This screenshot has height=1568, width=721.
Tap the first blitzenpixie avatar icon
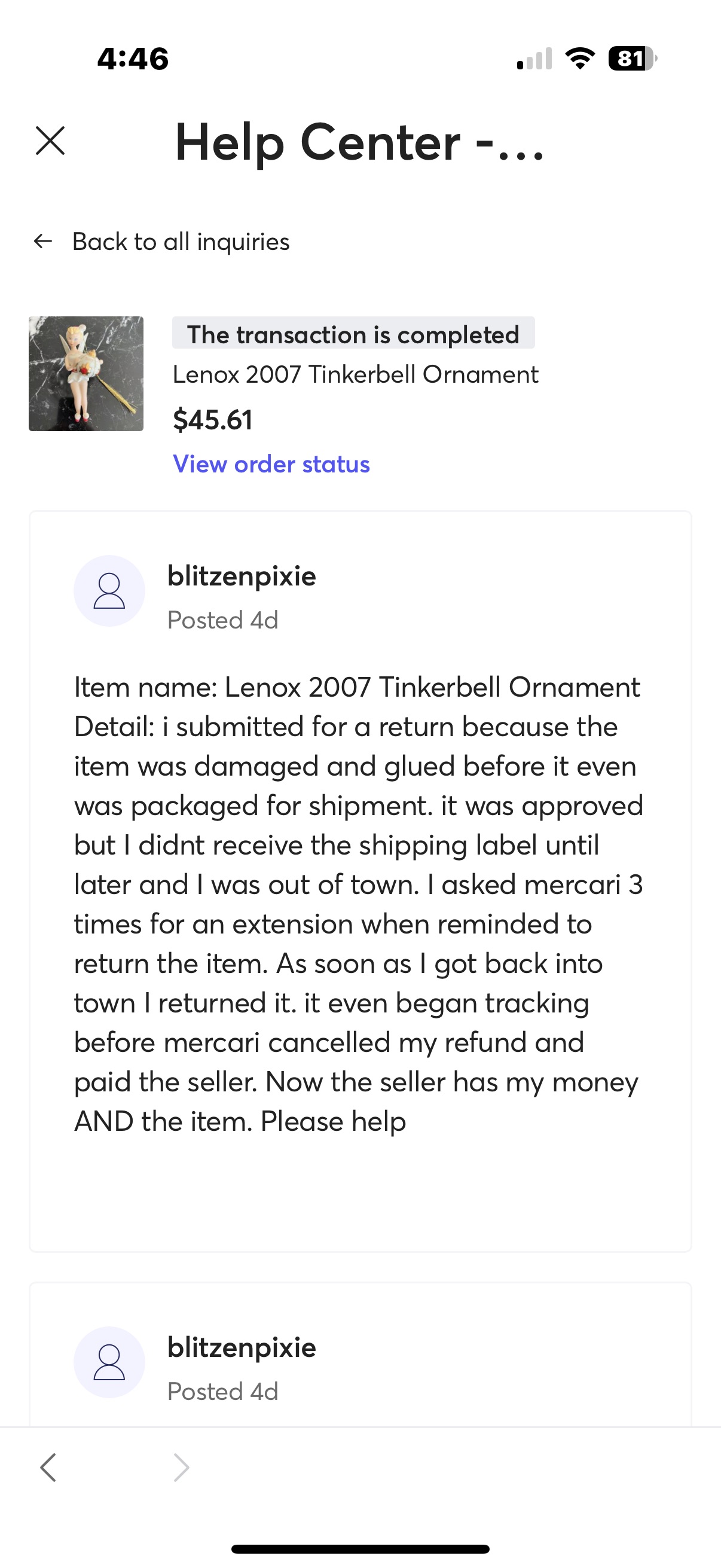(x=109, y=590)
